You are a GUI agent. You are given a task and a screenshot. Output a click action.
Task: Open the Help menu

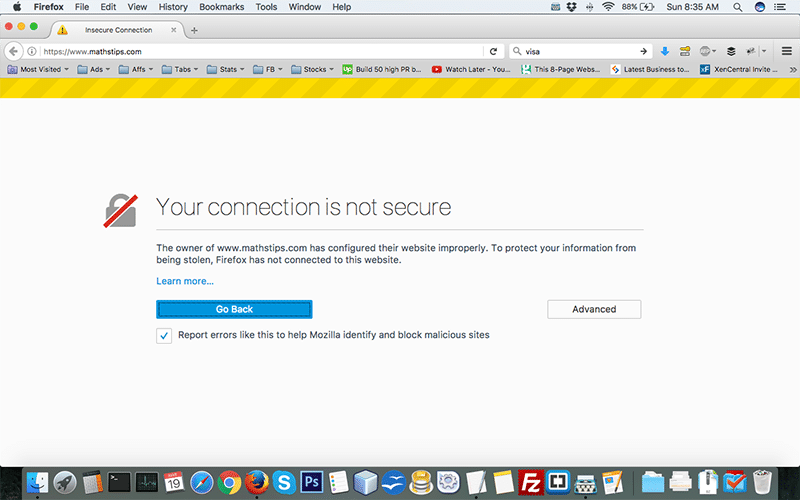coord(341,7)
